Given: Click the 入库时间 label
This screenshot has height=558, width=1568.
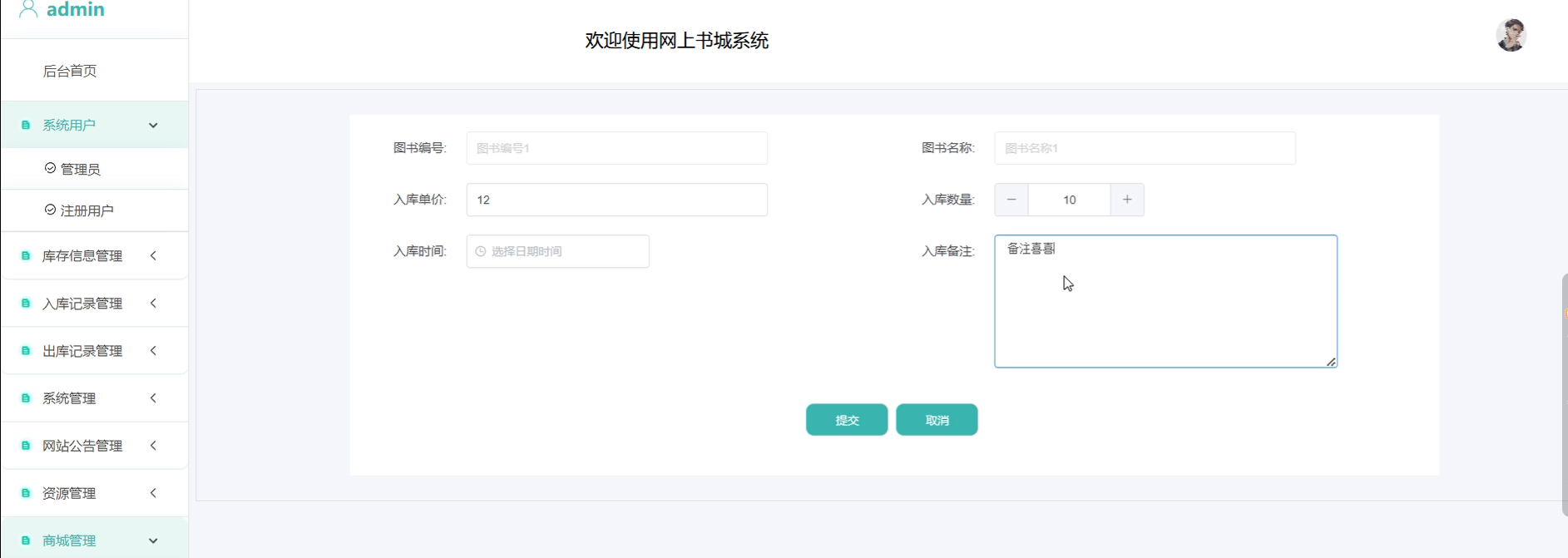Looking at the screenshot, I should click(x=419, y=251).
